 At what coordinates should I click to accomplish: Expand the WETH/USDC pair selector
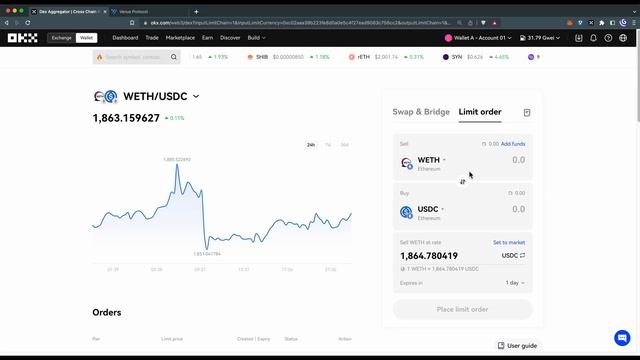tap(196, 96)
